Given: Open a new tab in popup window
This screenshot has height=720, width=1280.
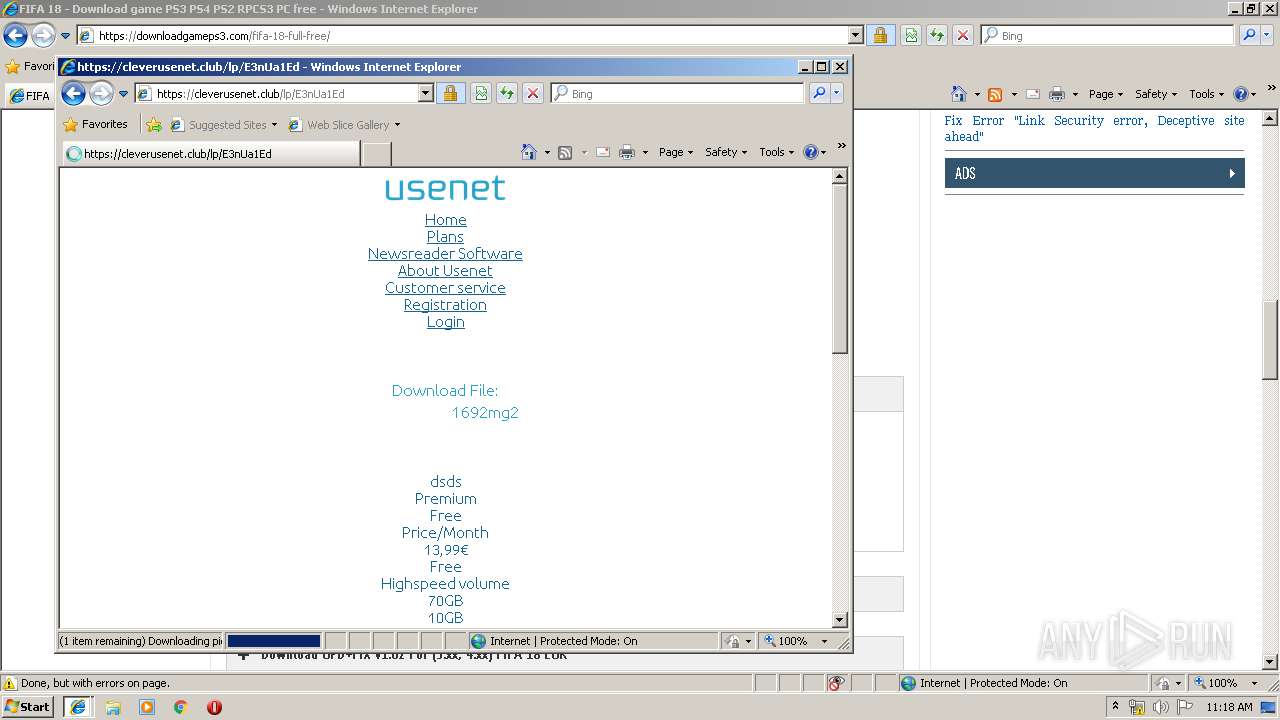Looking at the screenshot, I should 376,154.
